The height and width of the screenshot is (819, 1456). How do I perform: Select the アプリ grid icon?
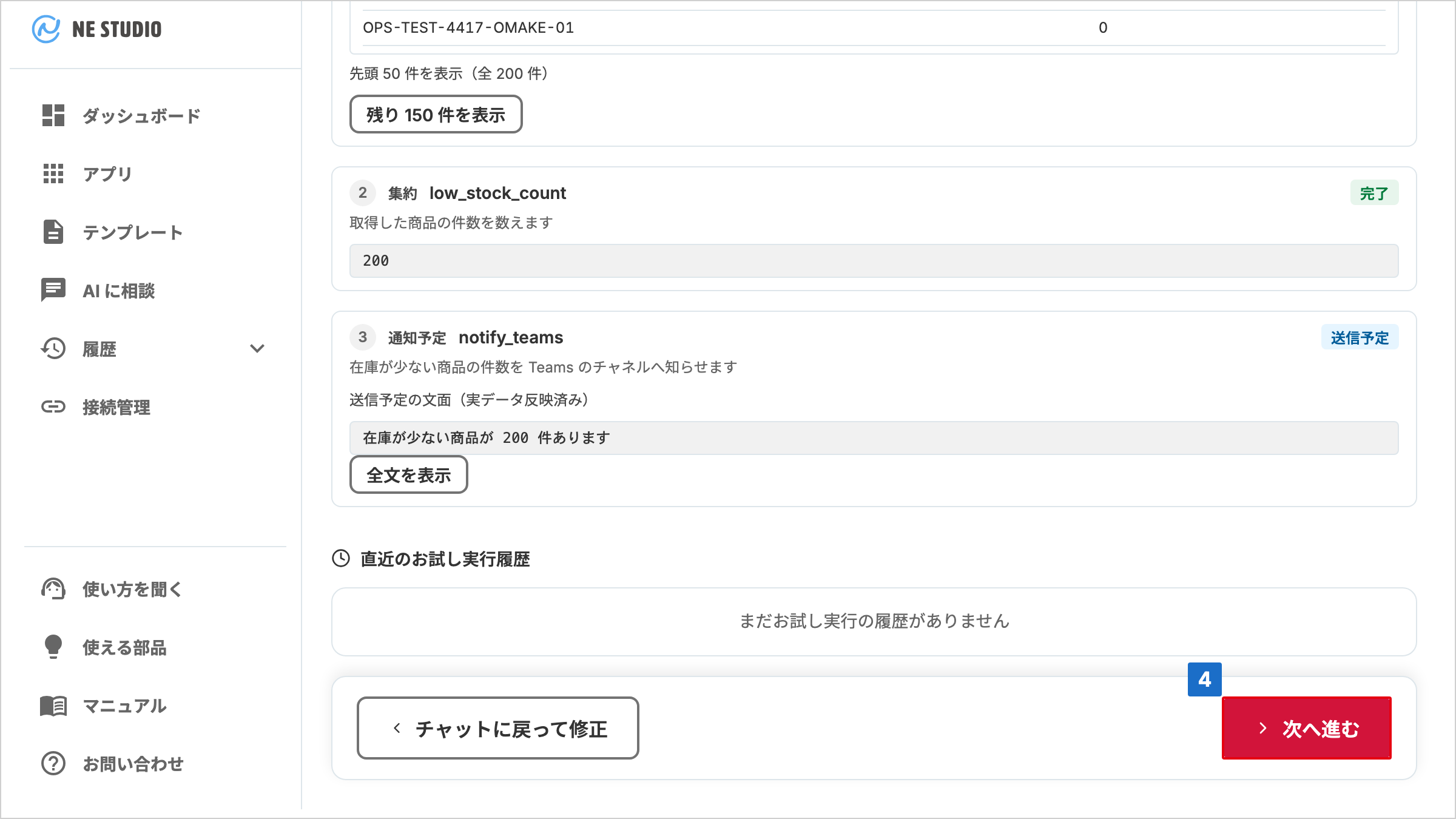click(x=53, y=174)
